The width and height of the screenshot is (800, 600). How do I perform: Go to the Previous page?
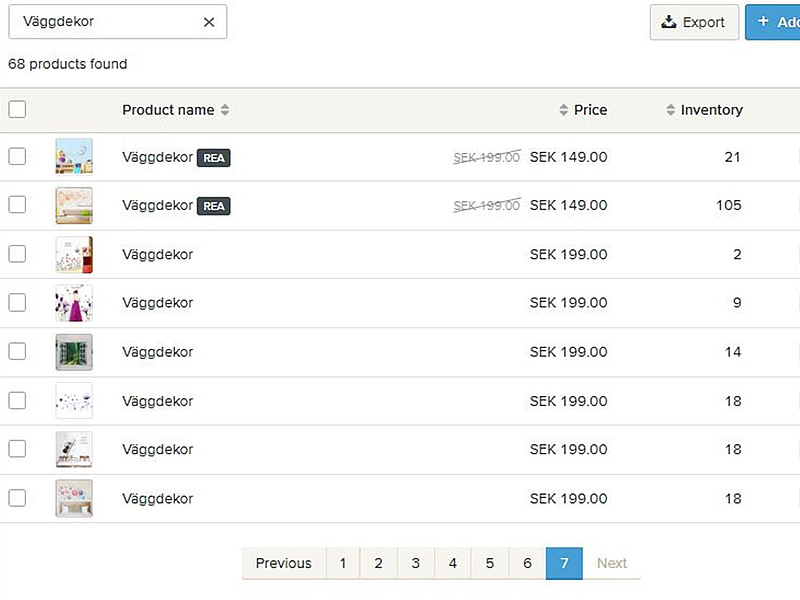[283, 563]
